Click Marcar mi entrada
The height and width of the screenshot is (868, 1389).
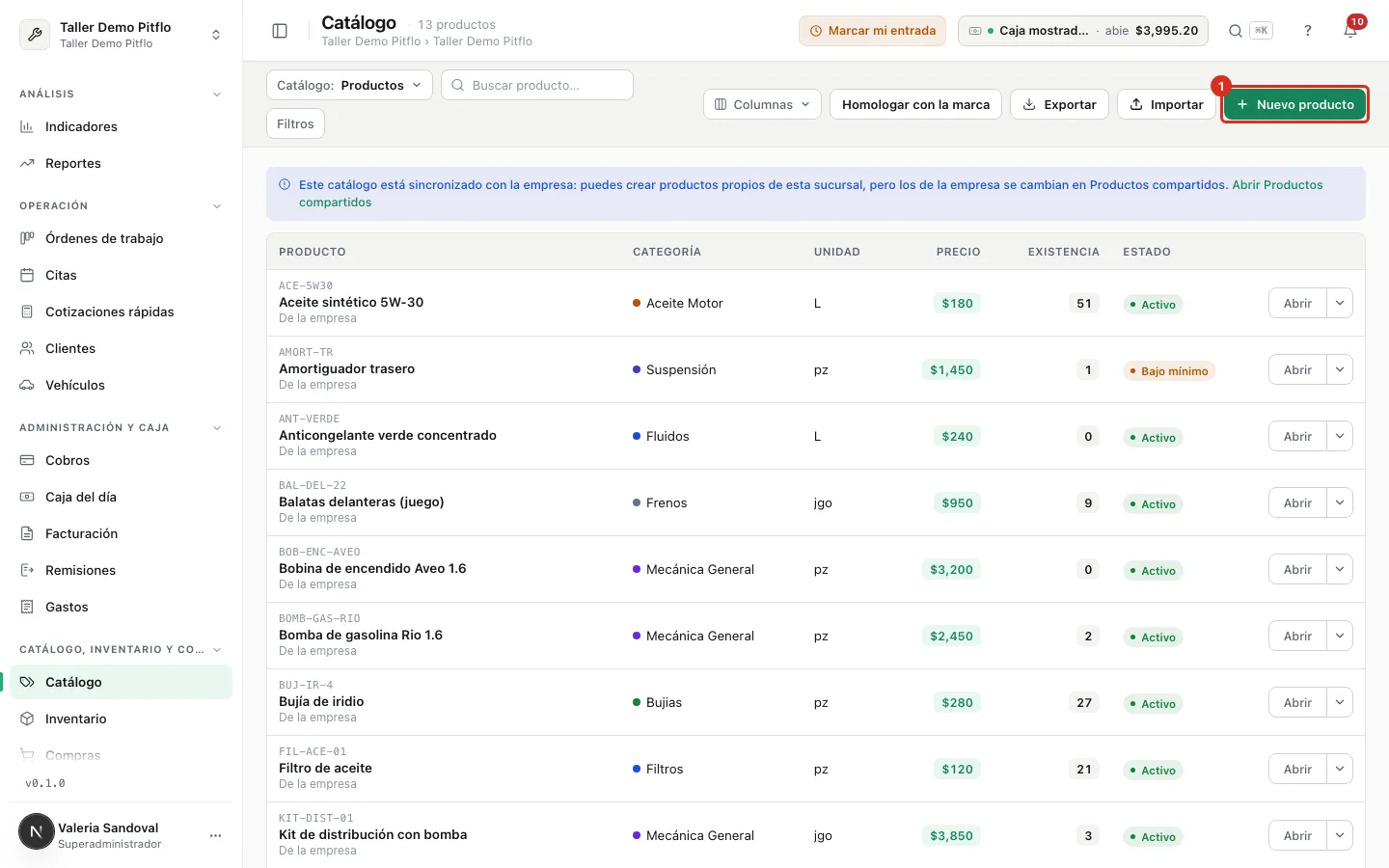tap(872, 31)
